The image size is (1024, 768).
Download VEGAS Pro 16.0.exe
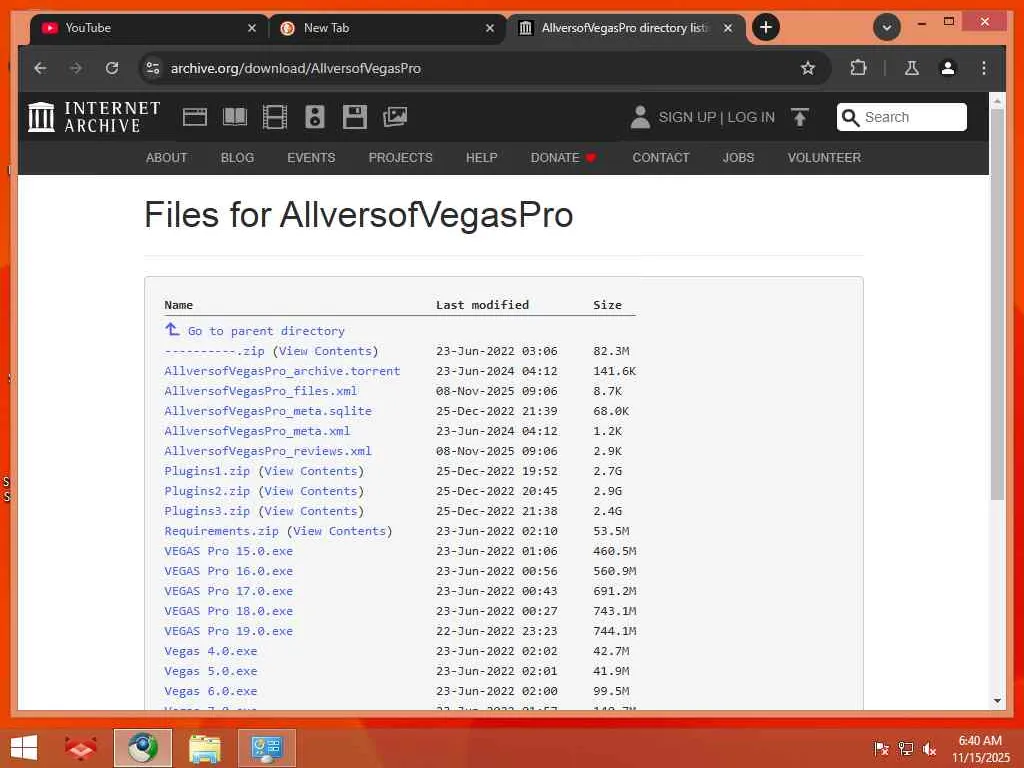(x=229, y=571)
